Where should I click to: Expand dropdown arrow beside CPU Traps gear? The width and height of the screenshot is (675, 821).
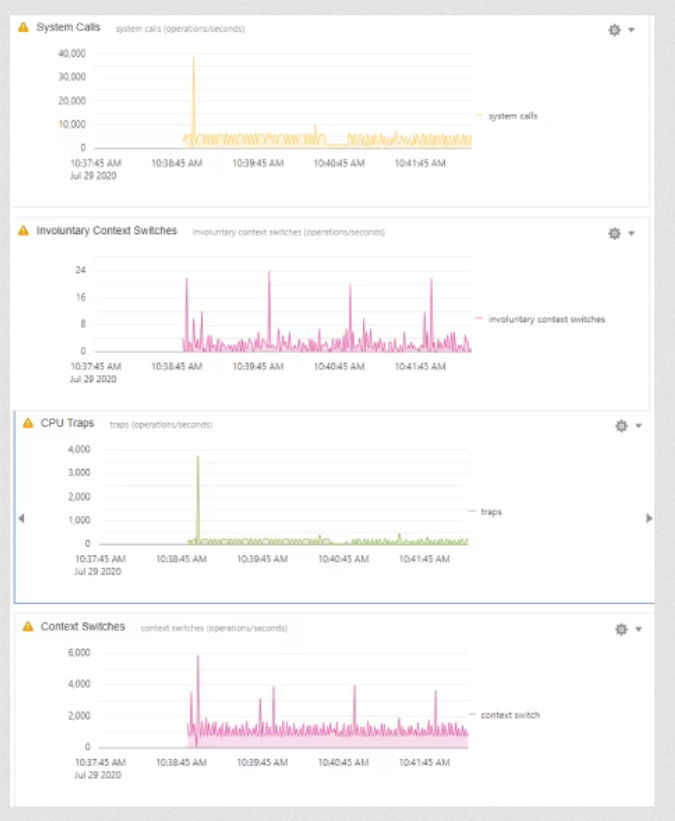[x=637, y=426]
